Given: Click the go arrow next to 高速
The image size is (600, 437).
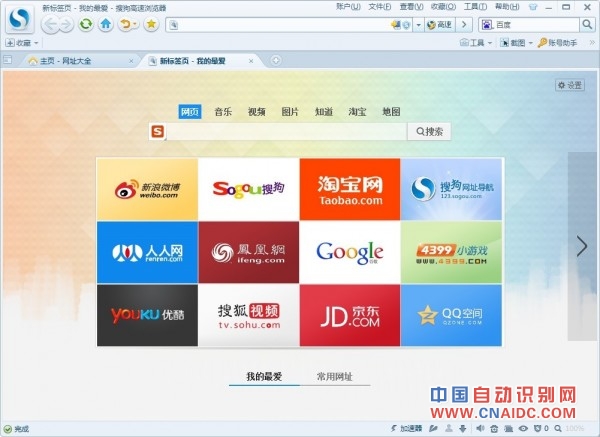Looking at the screenshot, I should (464, 25).
